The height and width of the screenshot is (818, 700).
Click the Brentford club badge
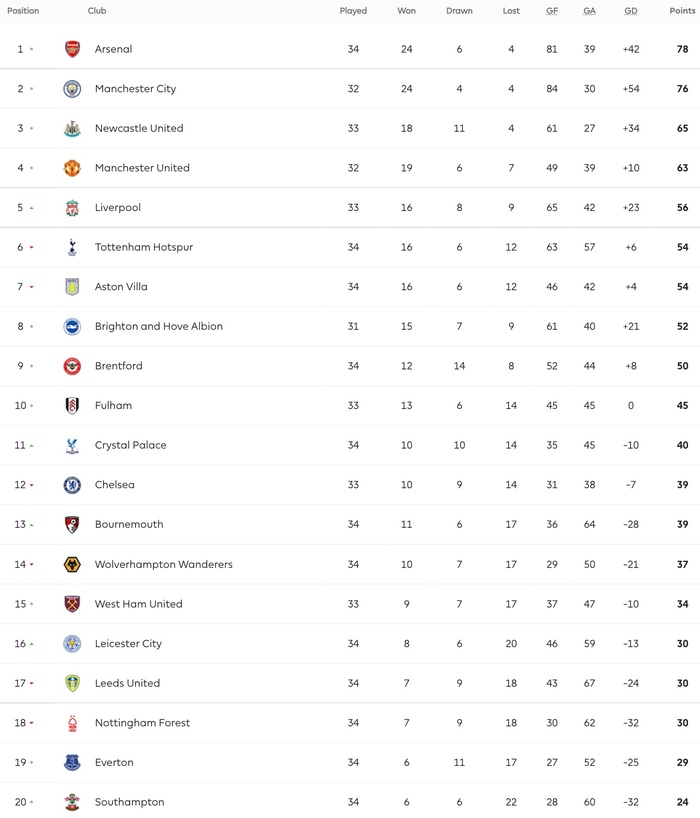pyautogui.click(x=72, y=366)
